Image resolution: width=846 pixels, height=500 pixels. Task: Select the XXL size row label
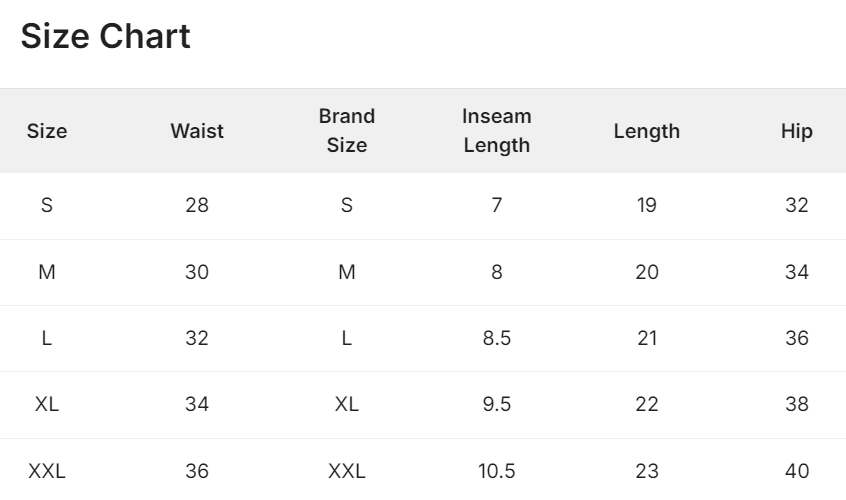47,470
